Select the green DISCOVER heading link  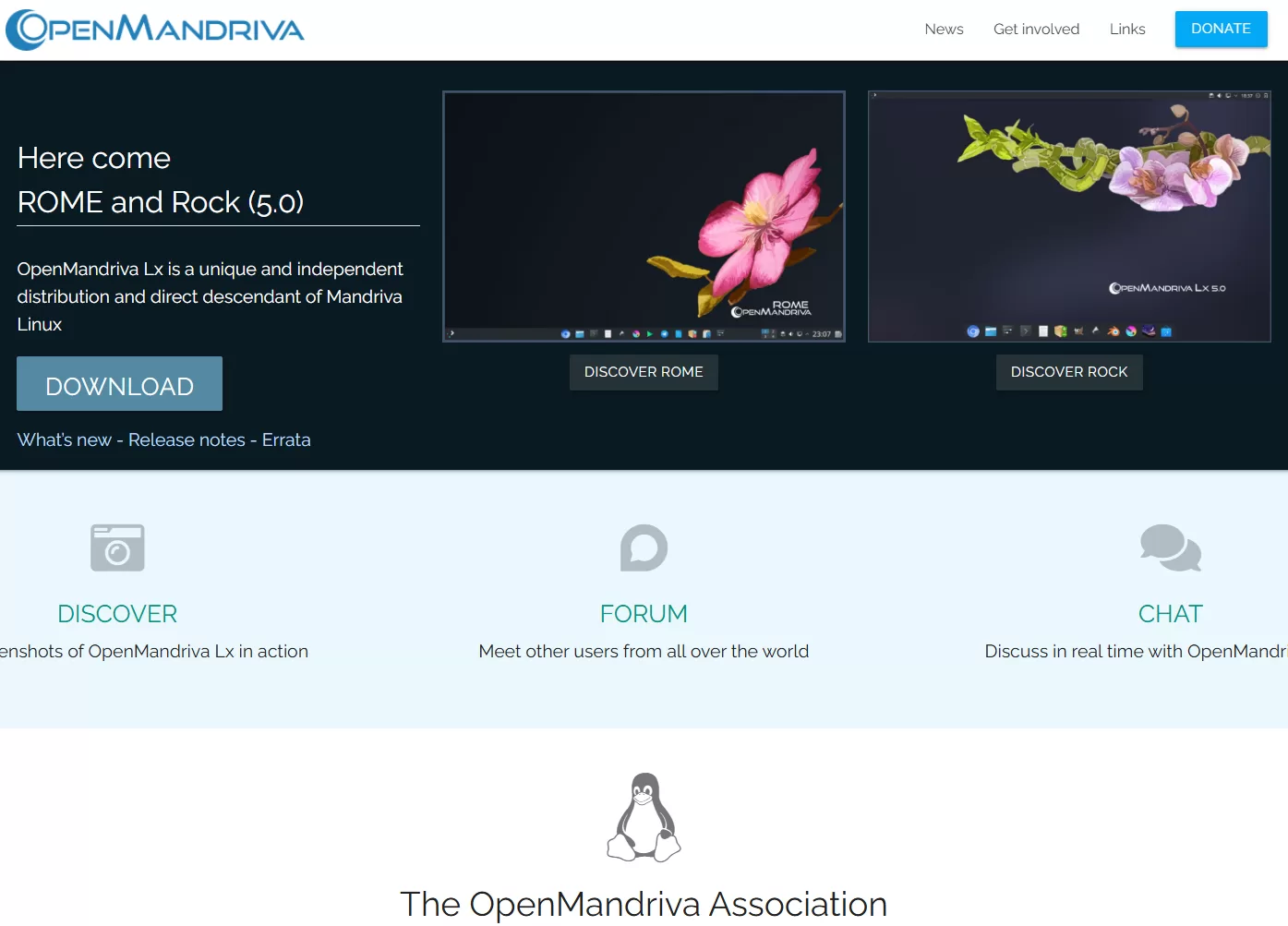click(x=117, y=614)
